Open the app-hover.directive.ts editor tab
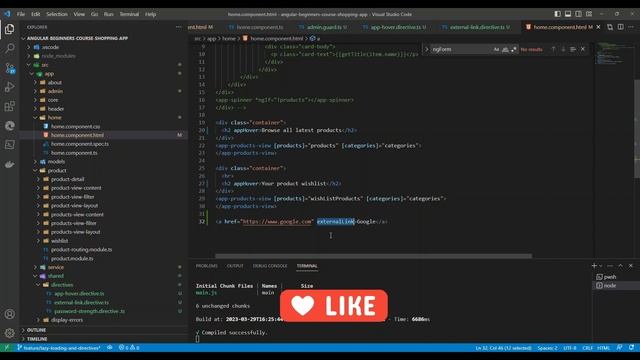This screenshot has height=360, width=640. 394,27
